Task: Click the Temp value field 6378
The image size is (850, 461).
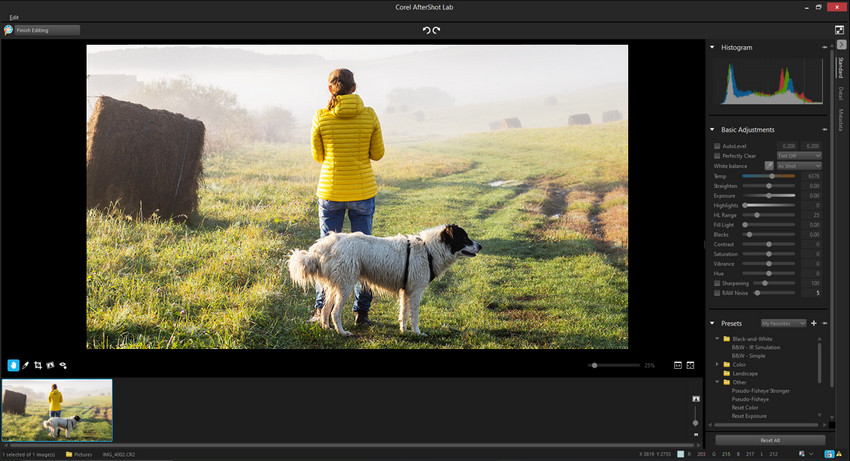Action: pos(811,176)
